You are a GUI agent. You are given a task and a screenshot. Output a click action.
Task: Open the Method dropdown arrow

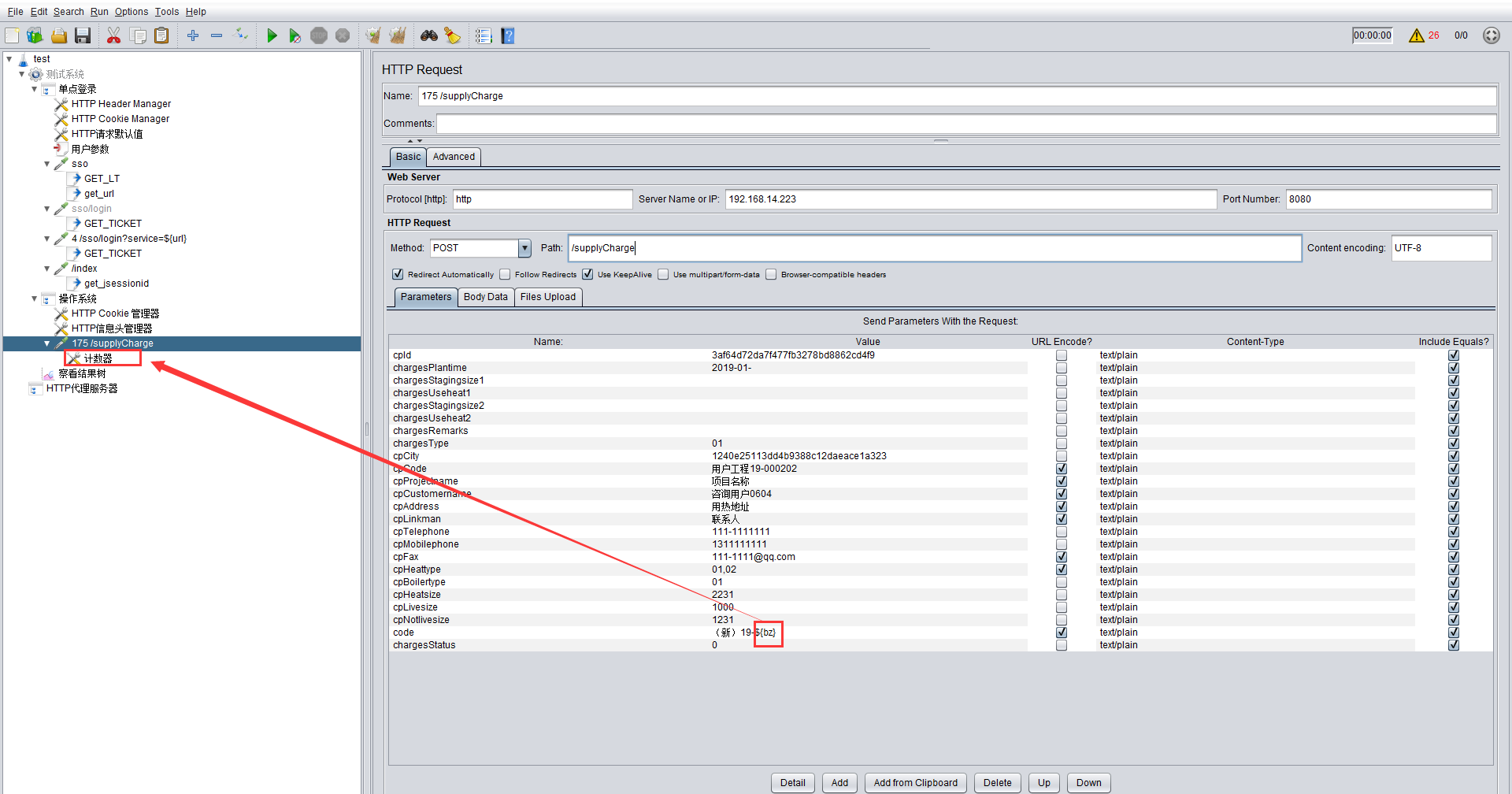pyautogui.click(x=524, y=248)
